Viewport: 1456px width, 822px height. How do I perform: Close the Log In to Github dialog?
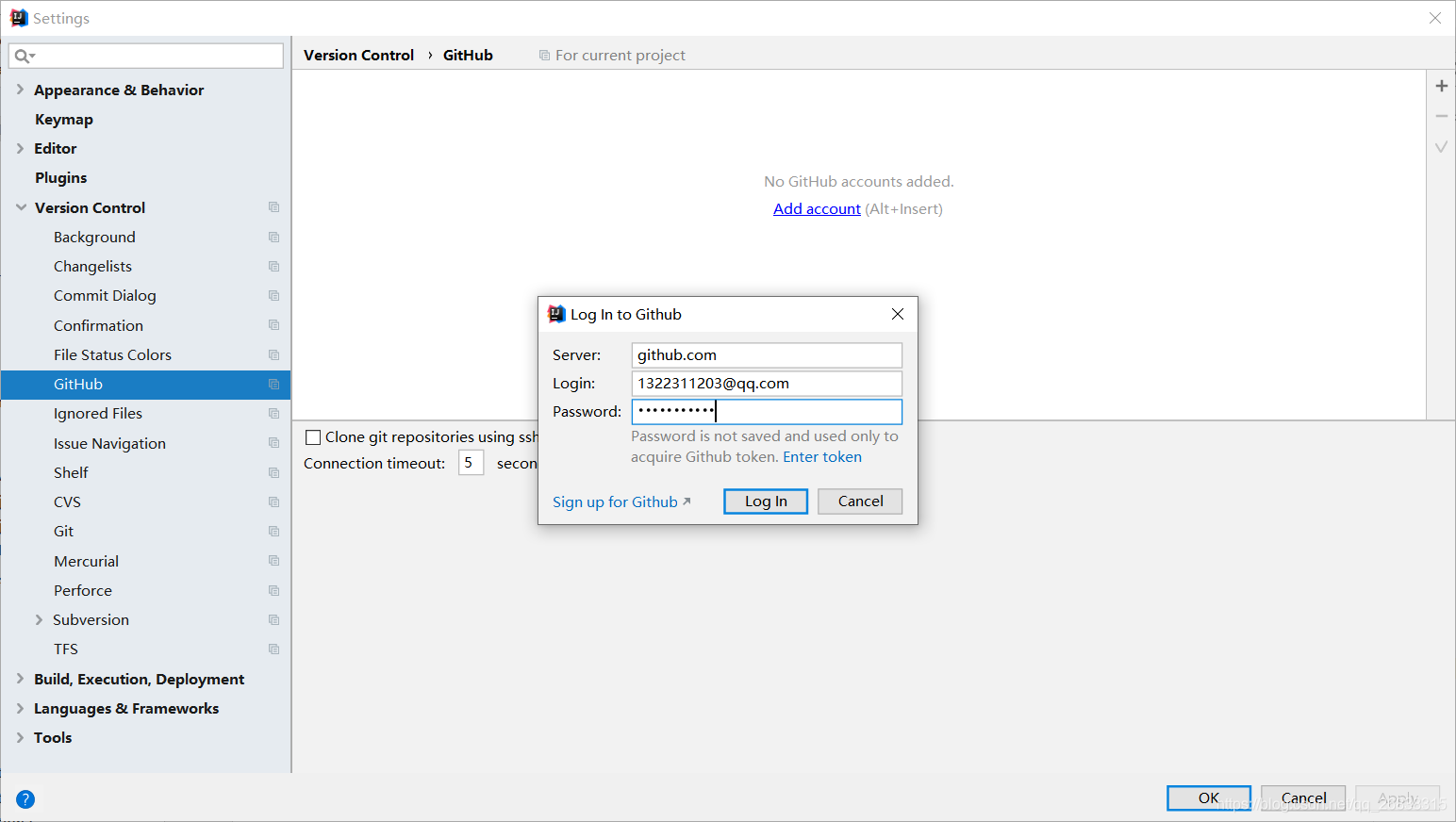[x=898, y=314]
